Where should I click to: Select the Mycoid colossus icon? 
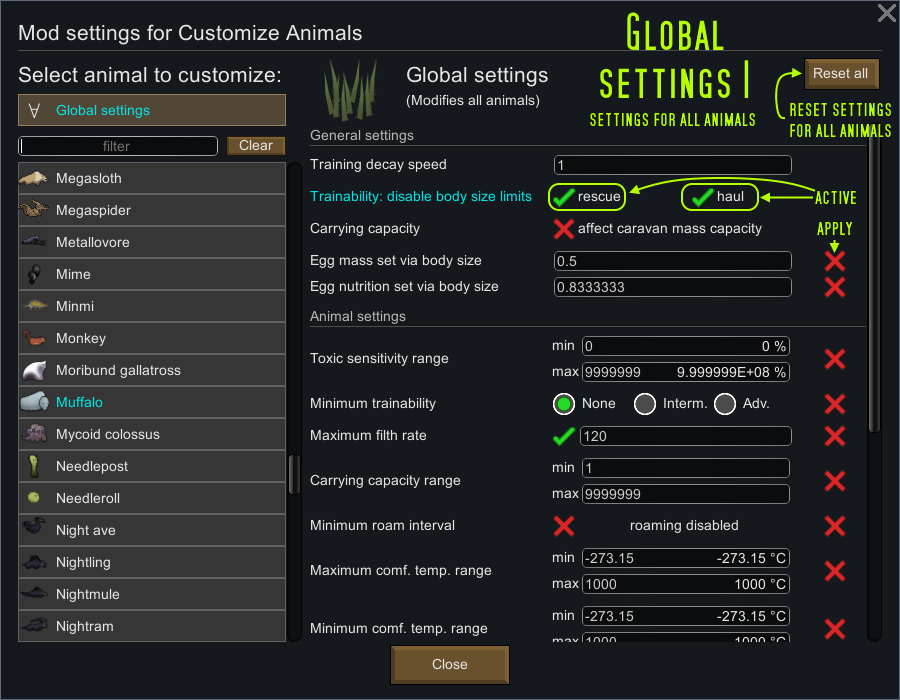click(34, 434)
